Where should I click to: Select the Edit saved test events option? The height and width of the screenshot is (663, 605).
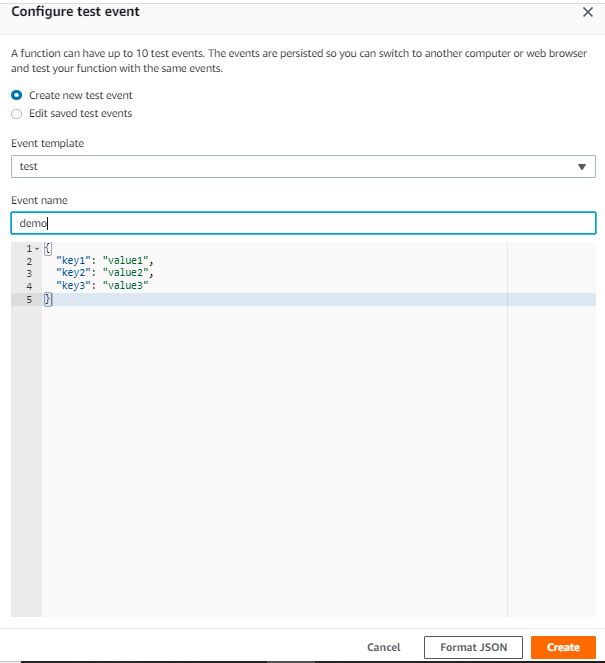click(16, 113)
